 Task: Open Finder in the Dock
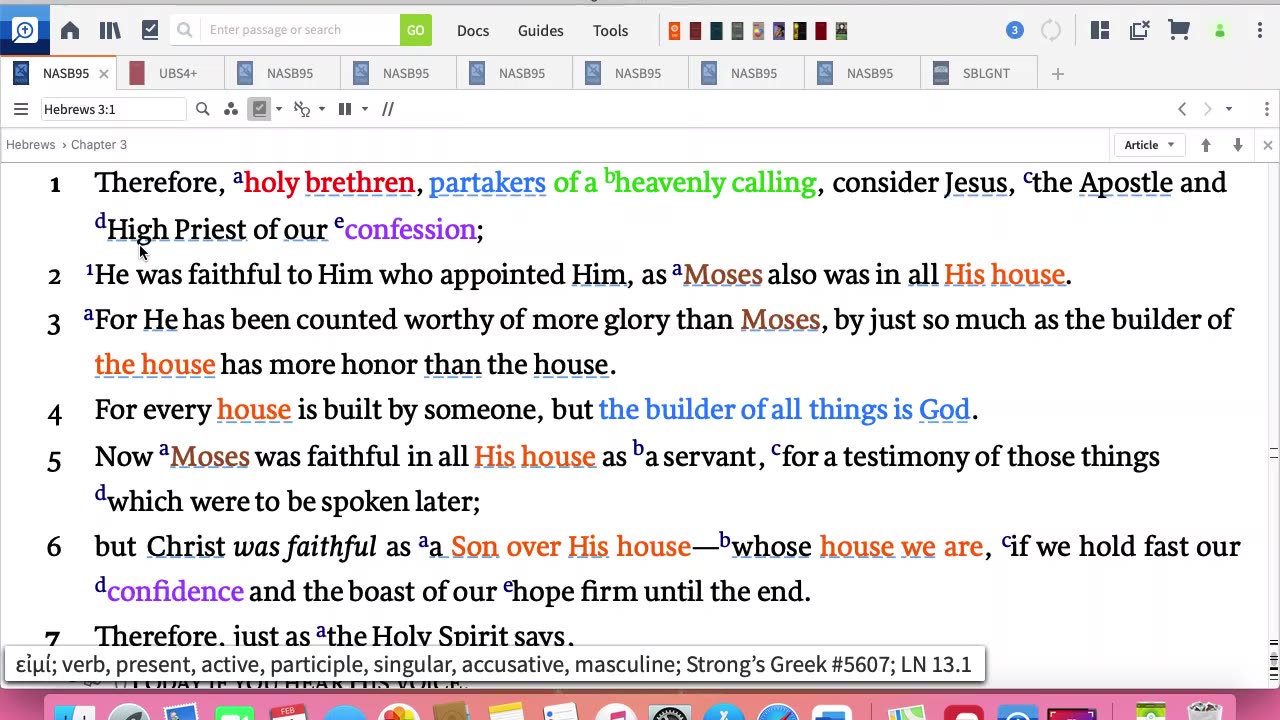coord(73,713)
